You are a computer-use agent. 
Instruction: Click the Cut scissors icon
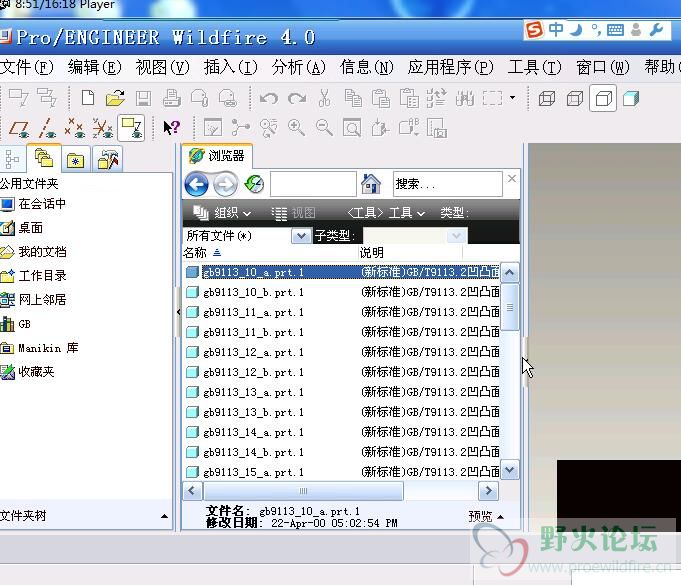click(324, 98)
